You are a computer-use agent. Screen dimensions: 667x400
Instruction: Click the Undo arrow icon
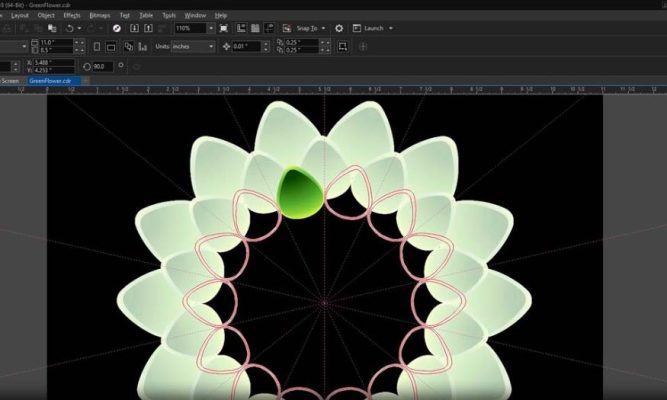[69, 29]
